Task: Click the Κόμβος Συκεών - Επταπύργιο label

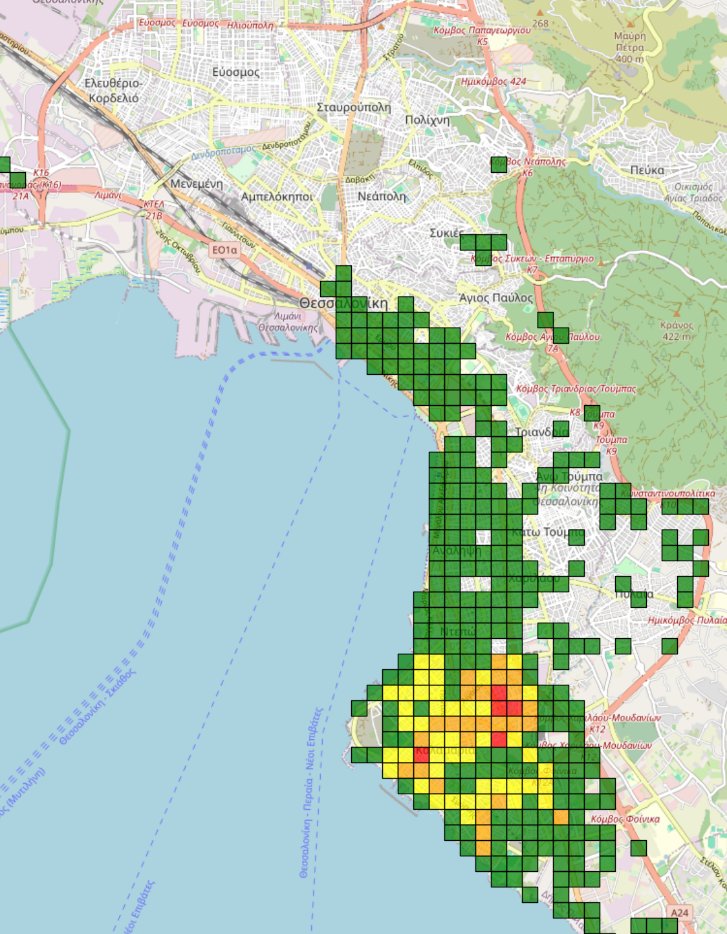Action: click(x=532, y=259)
